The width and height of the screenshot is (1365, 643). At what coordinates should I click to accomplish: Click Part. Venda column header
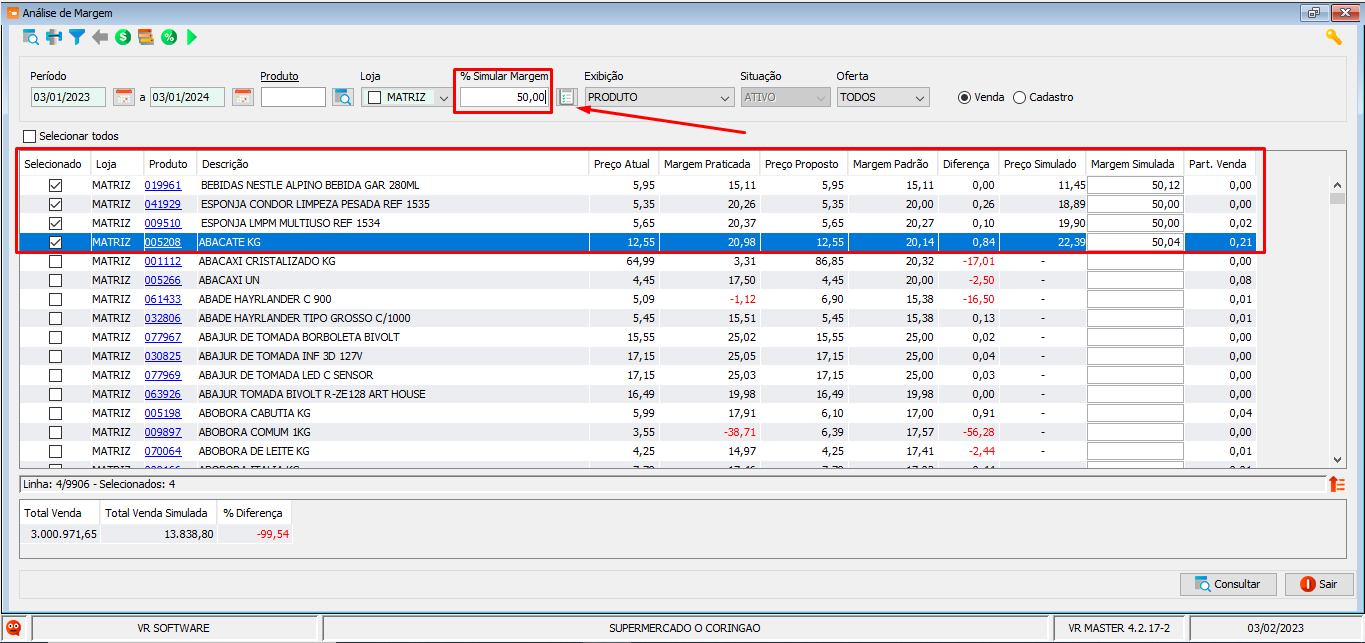tap(1218, 164)
